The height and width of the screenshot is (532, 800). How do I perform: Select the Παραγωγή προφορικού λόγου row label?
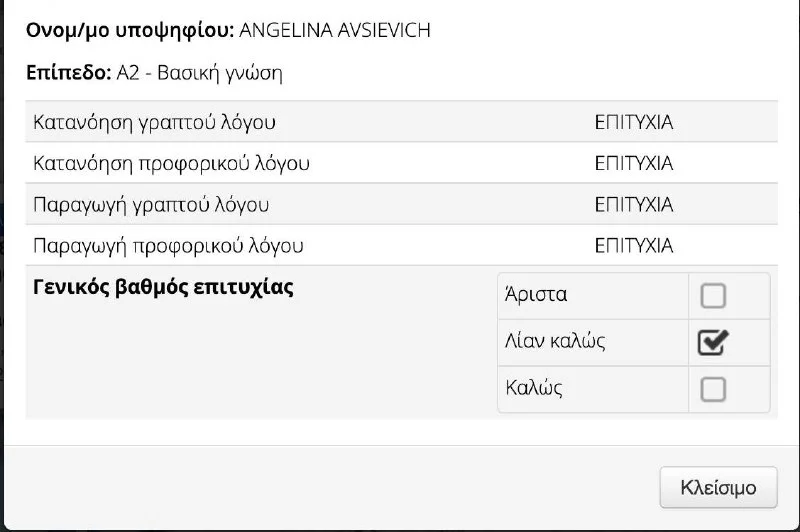click(168, 246)
